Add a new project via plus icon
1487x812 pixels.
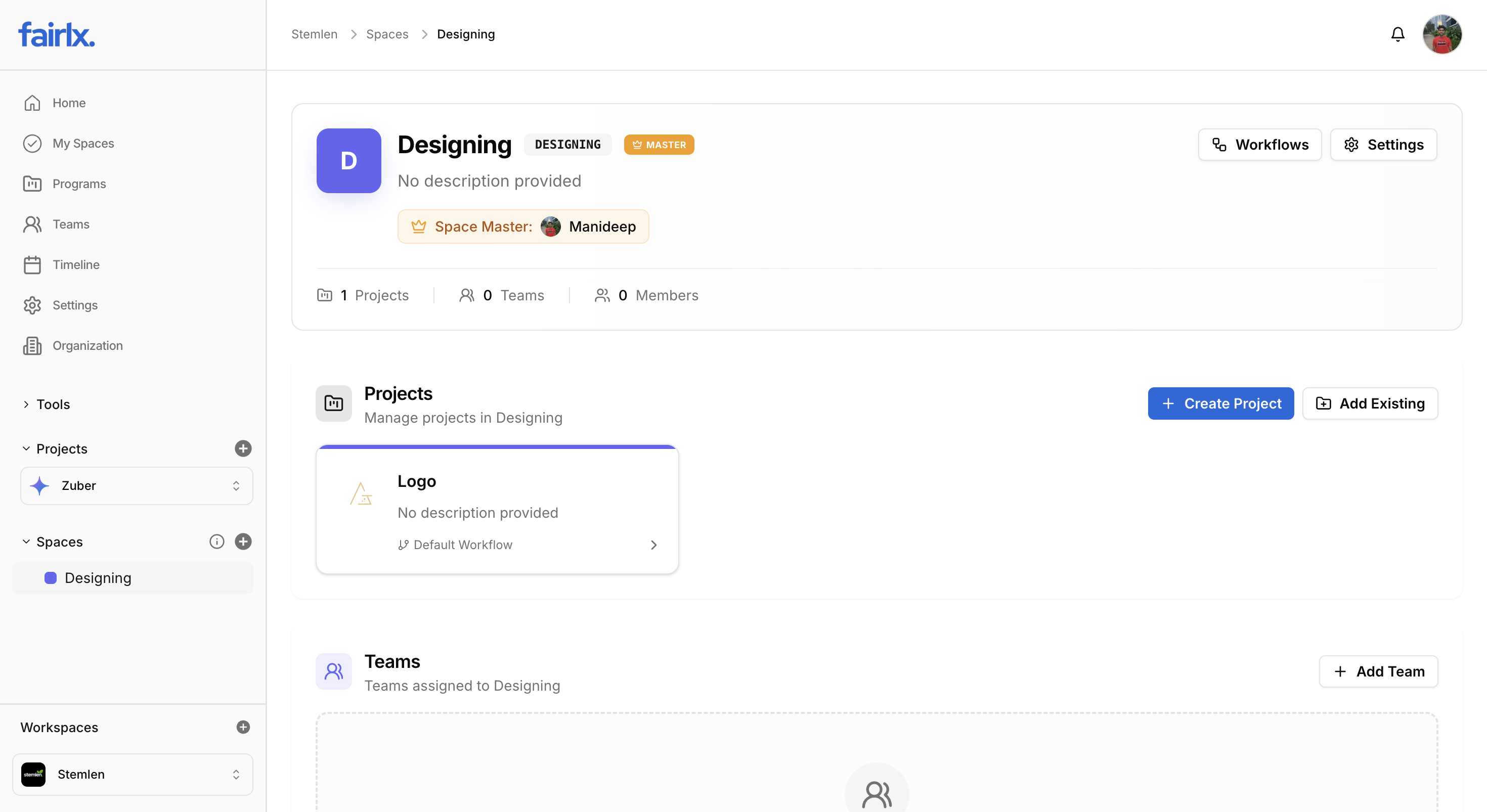[243, 449]
